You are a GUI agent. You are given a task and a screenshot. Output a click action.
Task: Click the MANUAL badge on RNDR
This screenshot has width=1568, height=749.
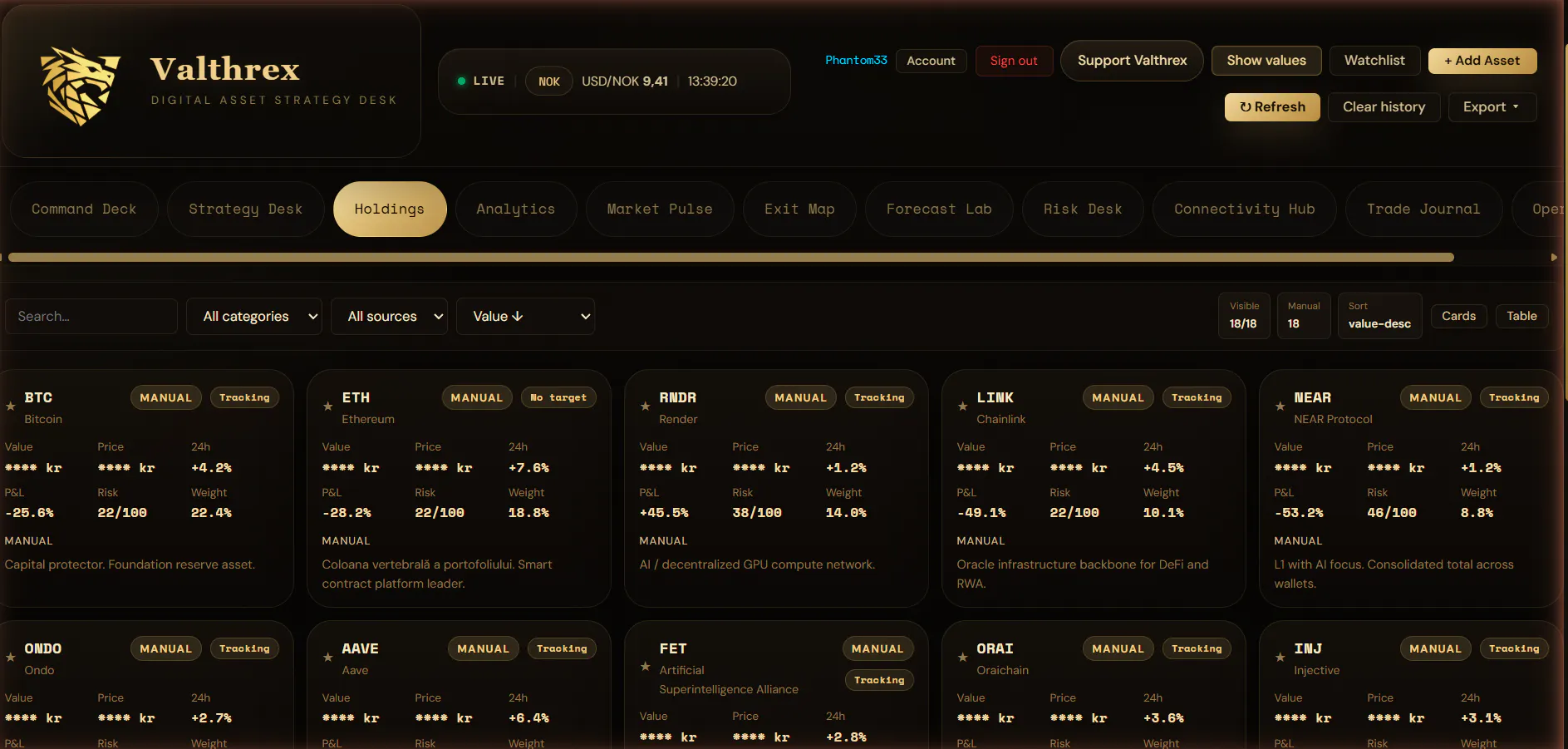click(800, 398)
